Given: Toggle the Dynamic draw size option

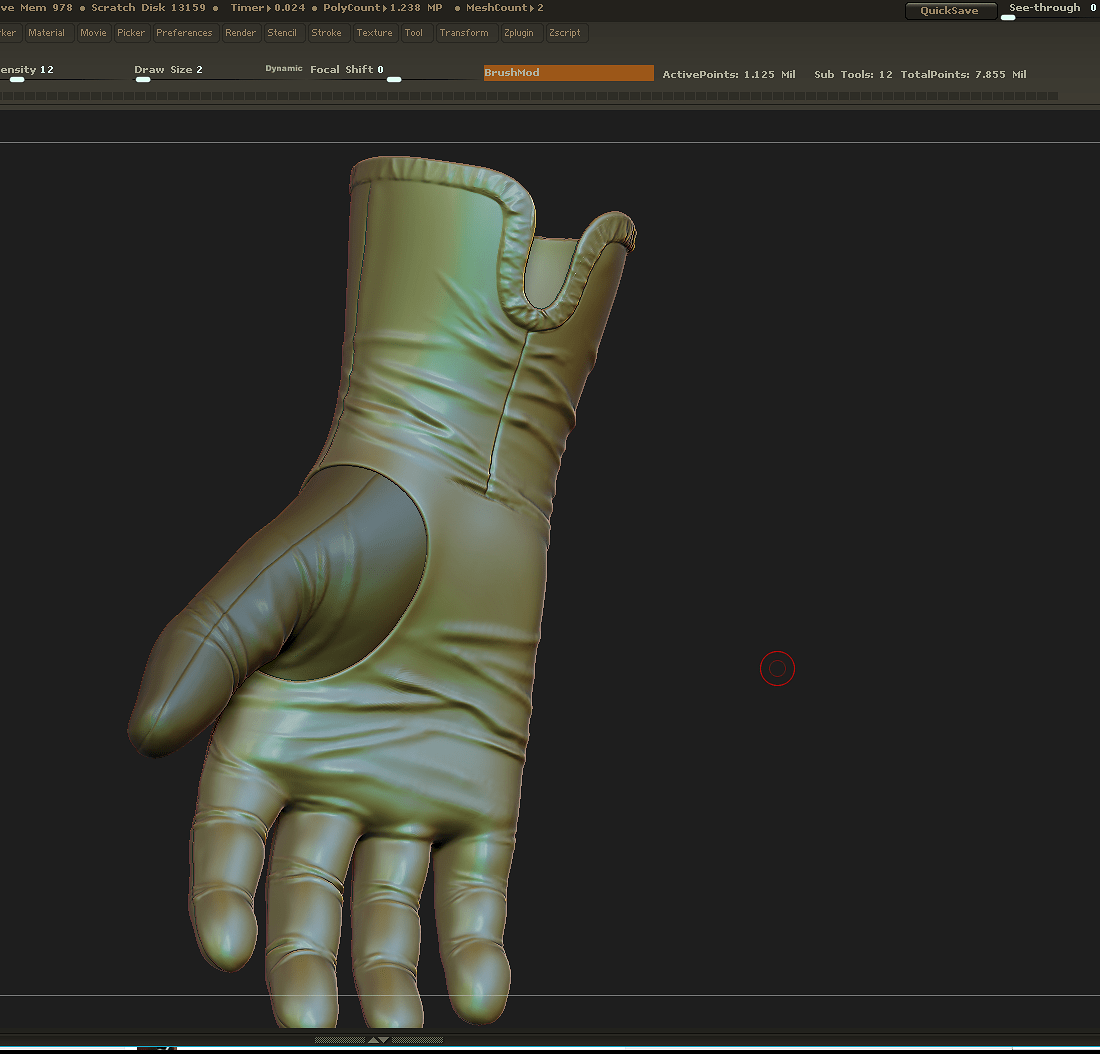Looking at the screenshot, I should pos(283,69).
